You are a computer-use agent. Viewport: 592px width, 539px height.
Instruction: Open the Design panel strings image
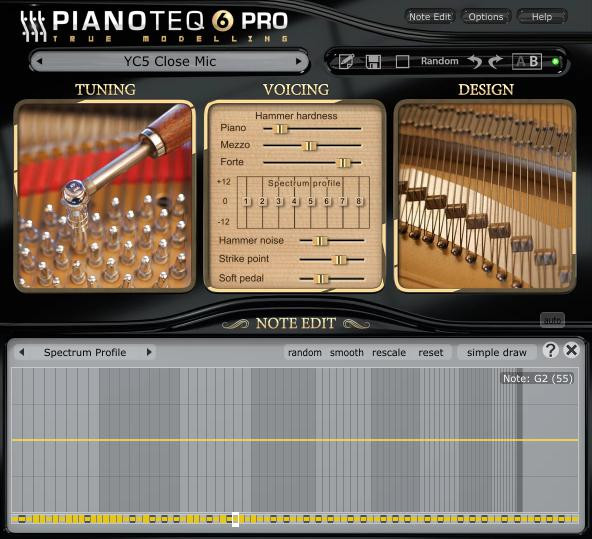(x=485, y=196)
